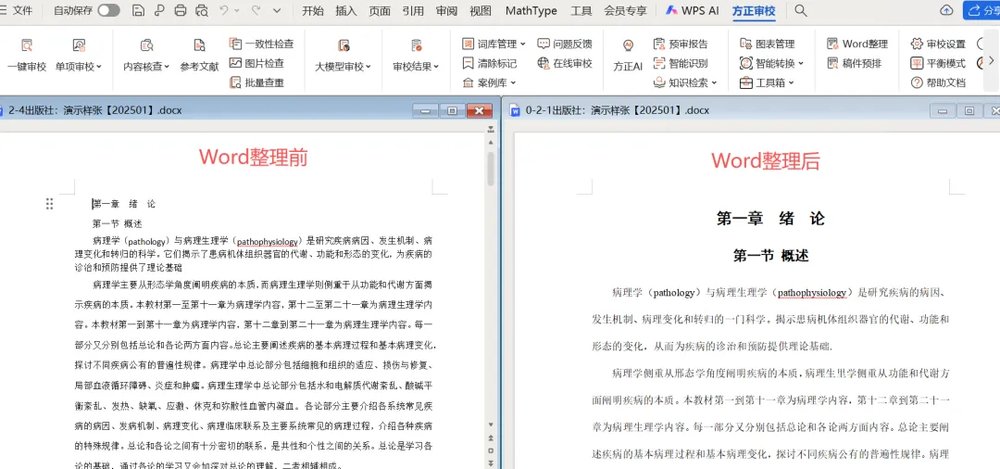Click the 在线审校 online proofreading button
The width and height of the screenshot is (1000, 469).
(565, 63)
